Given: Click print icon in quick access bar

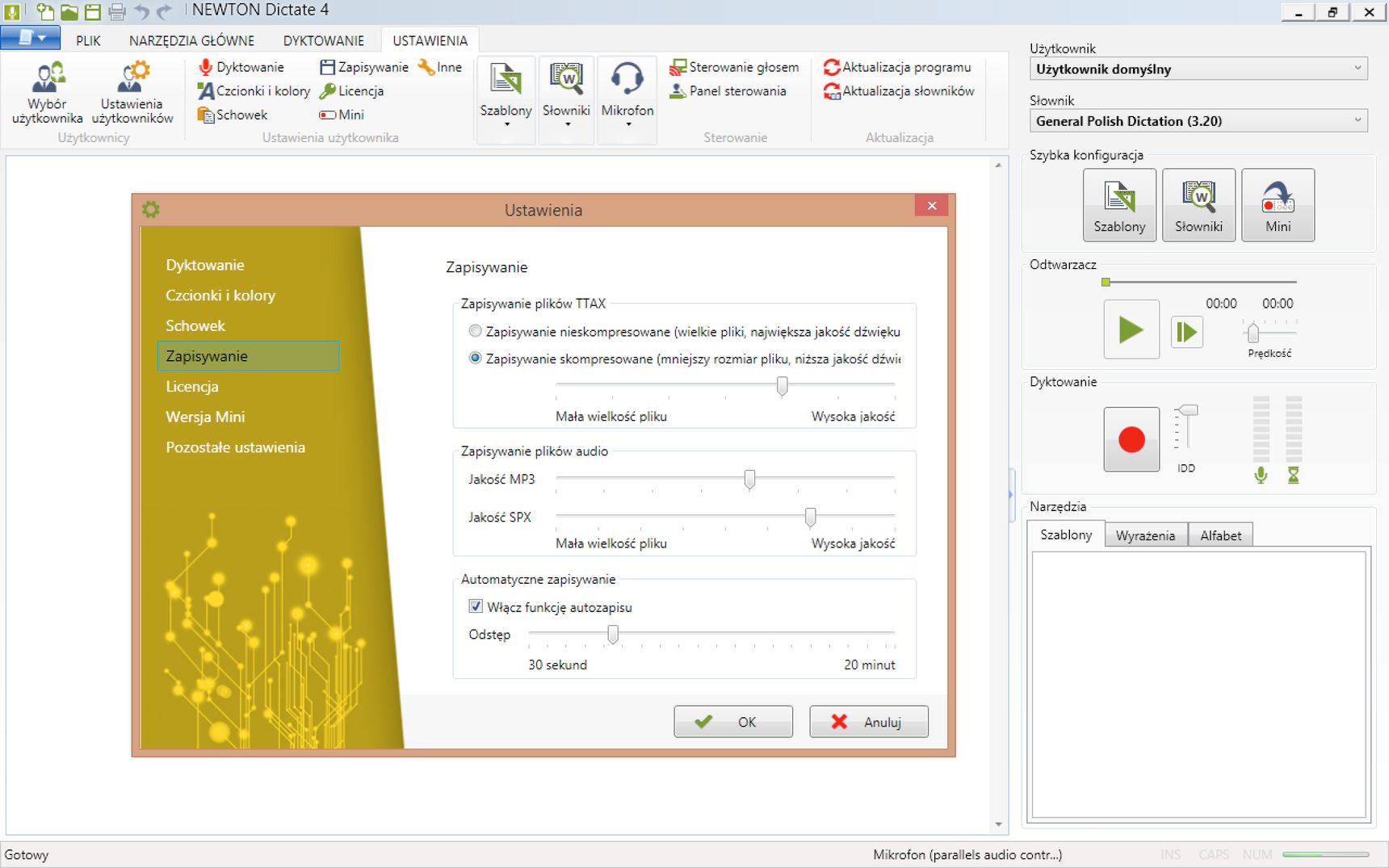Looking at the screenshot, I should [x=117, y=12].
